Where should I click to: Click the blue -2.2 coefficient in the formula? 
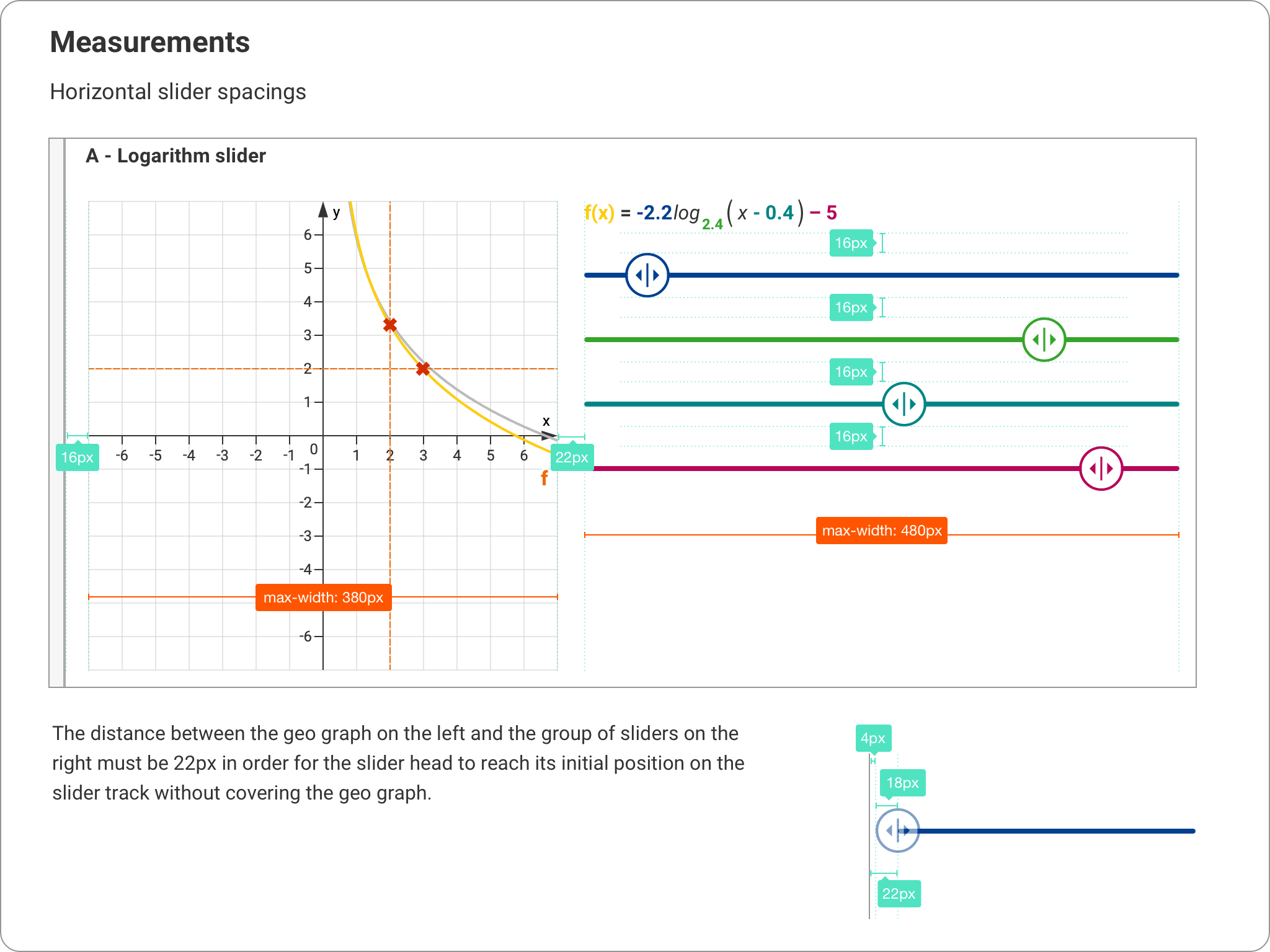pyautogui.click(x=654, y=213)
